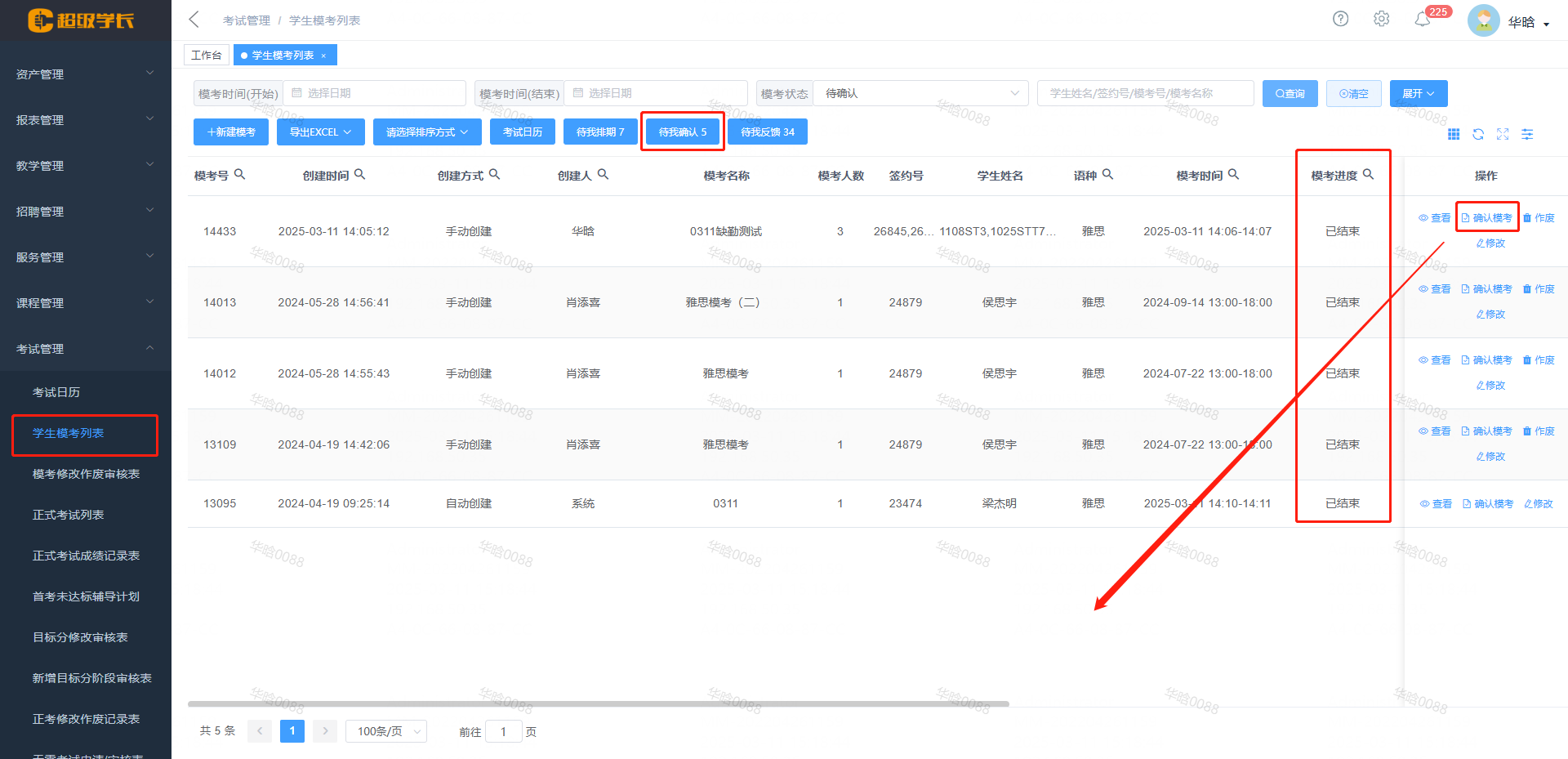
Task: Go back using the left arrow icon
Action: point(194,20)
